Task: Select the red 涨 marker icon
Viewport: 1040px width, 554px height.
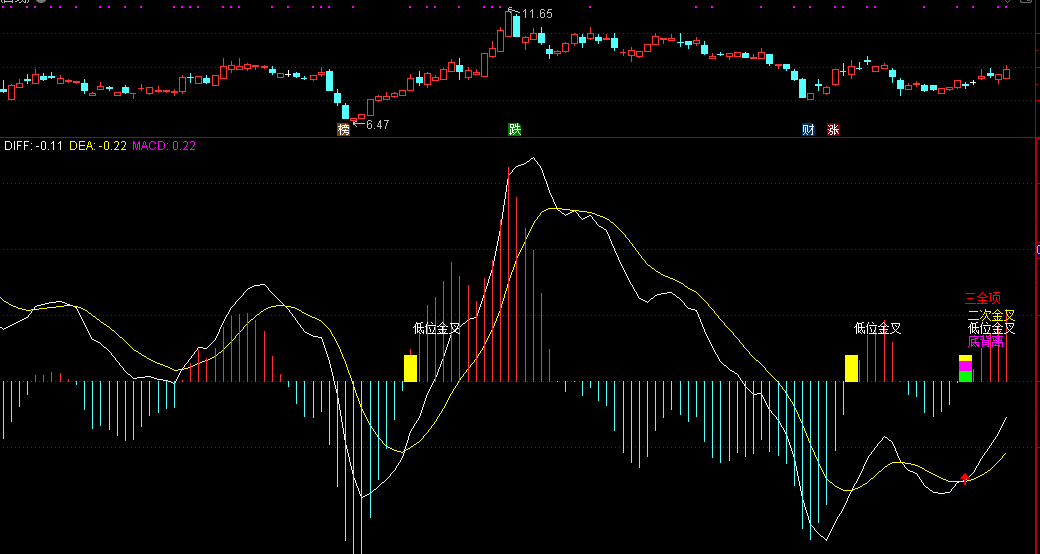Action: [x=833, y=130]
